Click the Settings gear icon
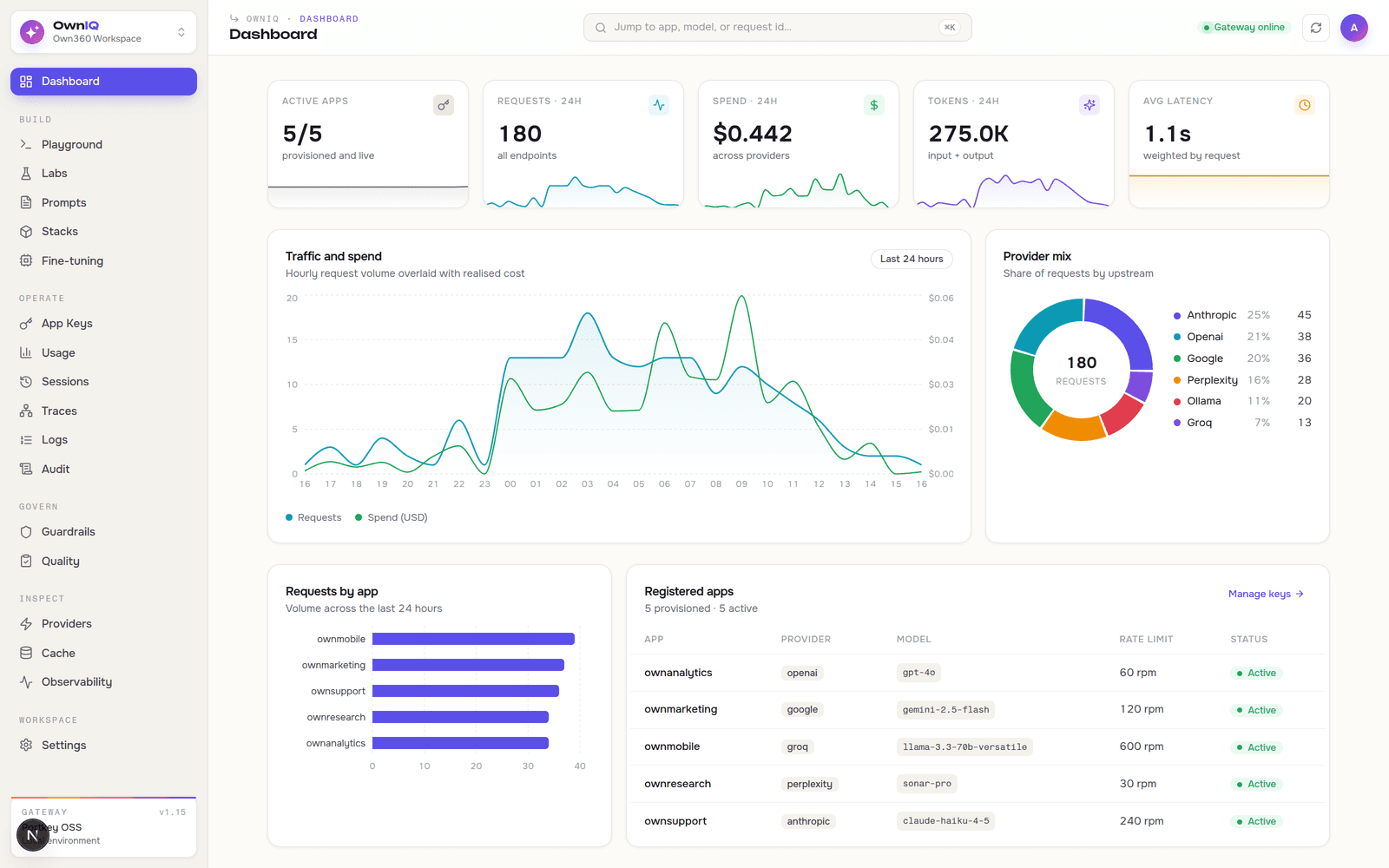 point(26,746)
